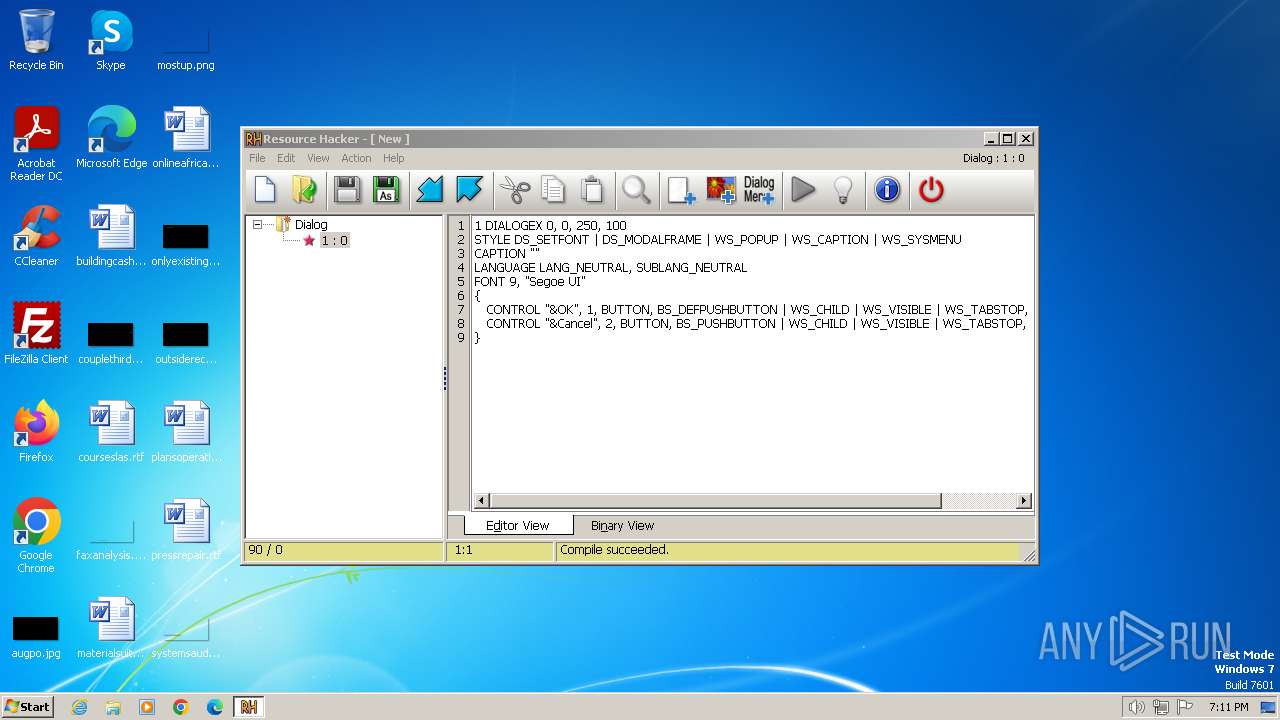
Task: Open the Help menu
Action: pyautogui.click(x=394, y=158)
